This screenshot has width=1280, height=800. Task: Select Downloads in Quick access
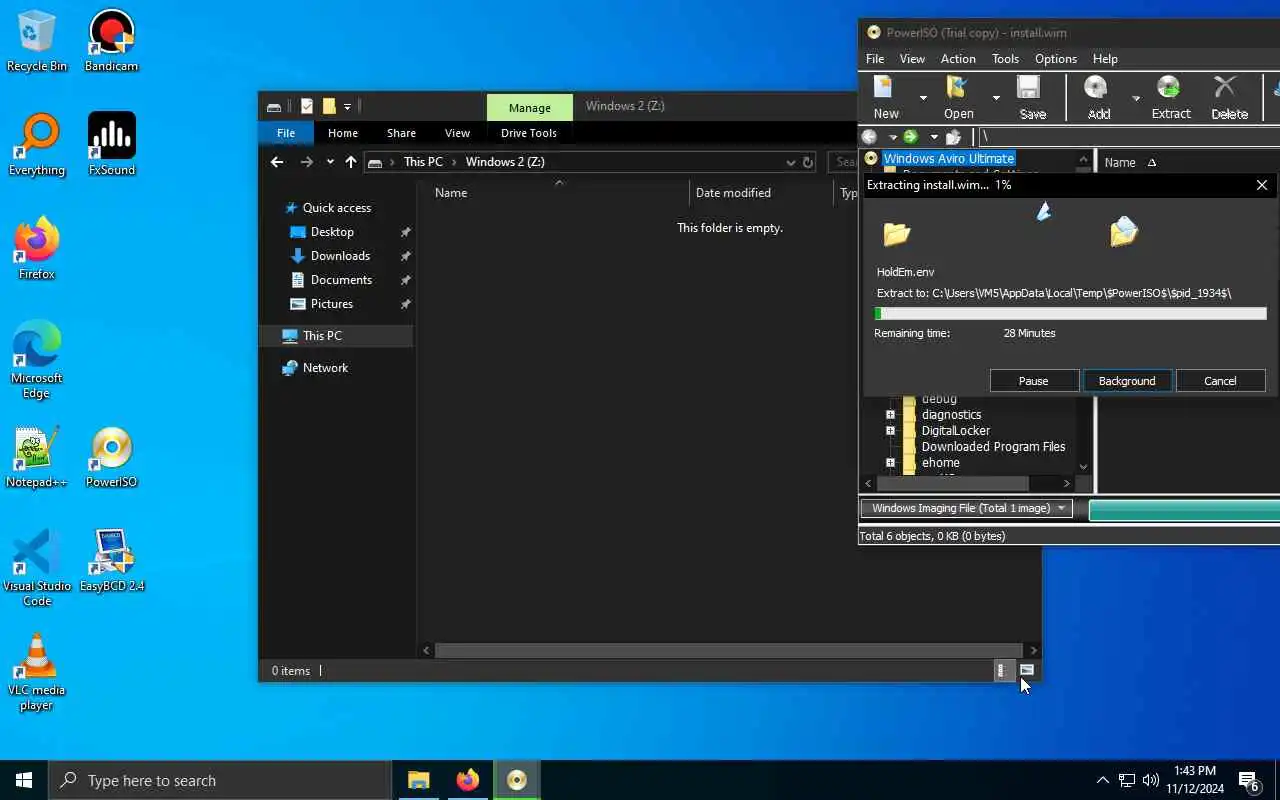(340, 256)
